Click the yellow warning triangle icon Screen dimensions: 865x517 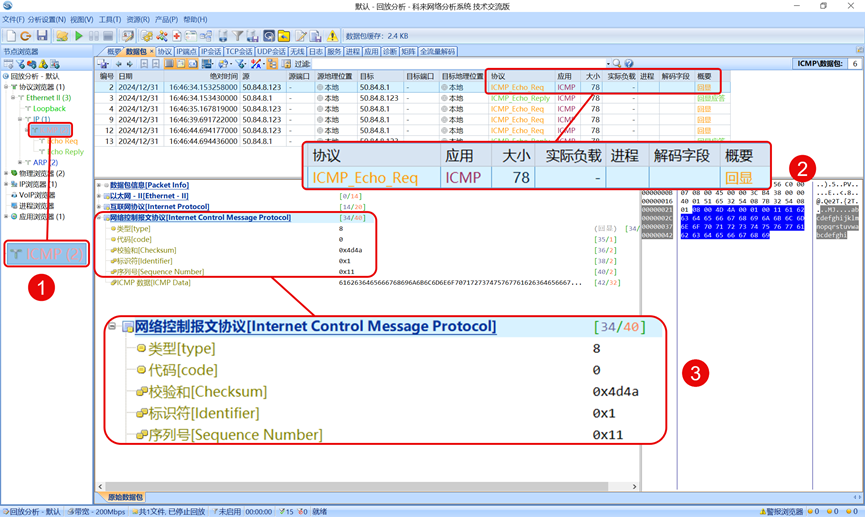[332, 36]
